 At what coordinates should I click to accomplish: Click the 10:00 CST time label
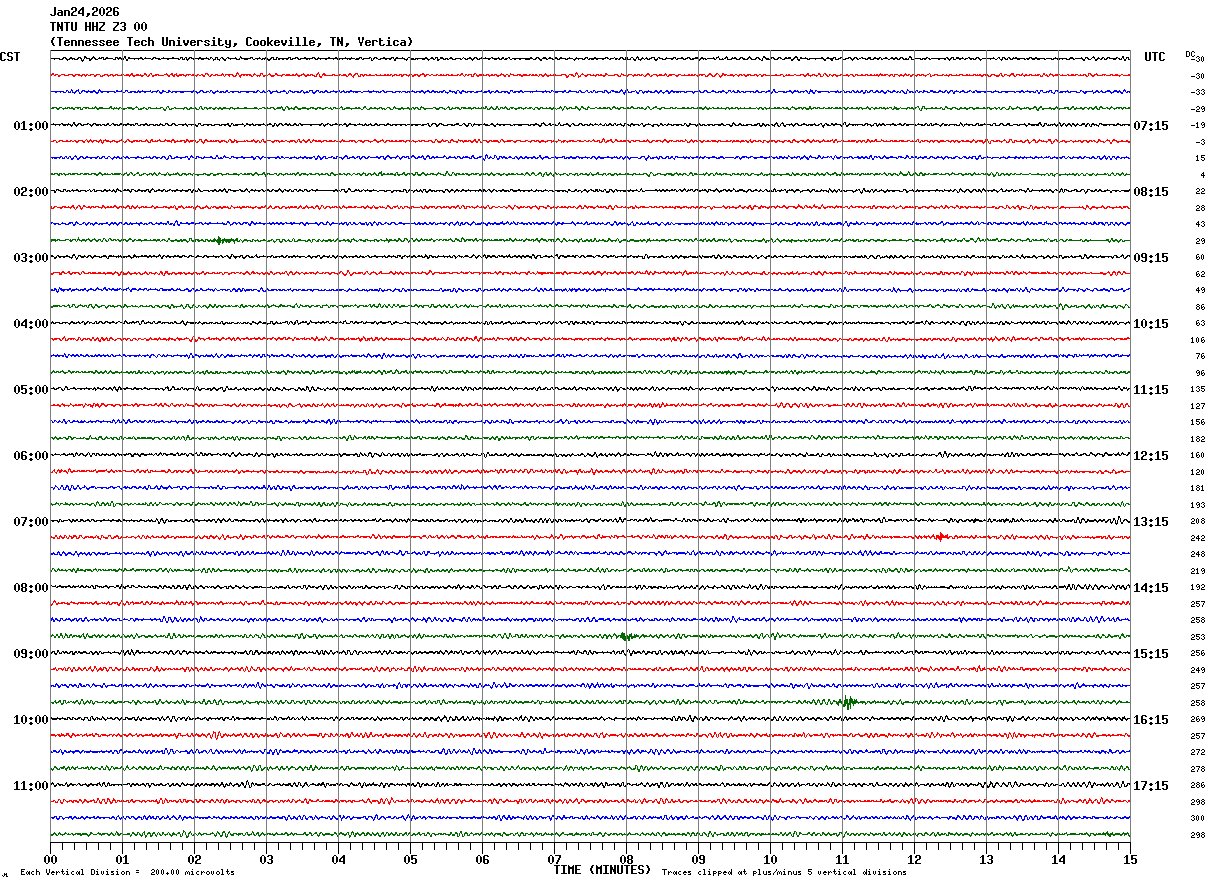[x=31, y=720]
